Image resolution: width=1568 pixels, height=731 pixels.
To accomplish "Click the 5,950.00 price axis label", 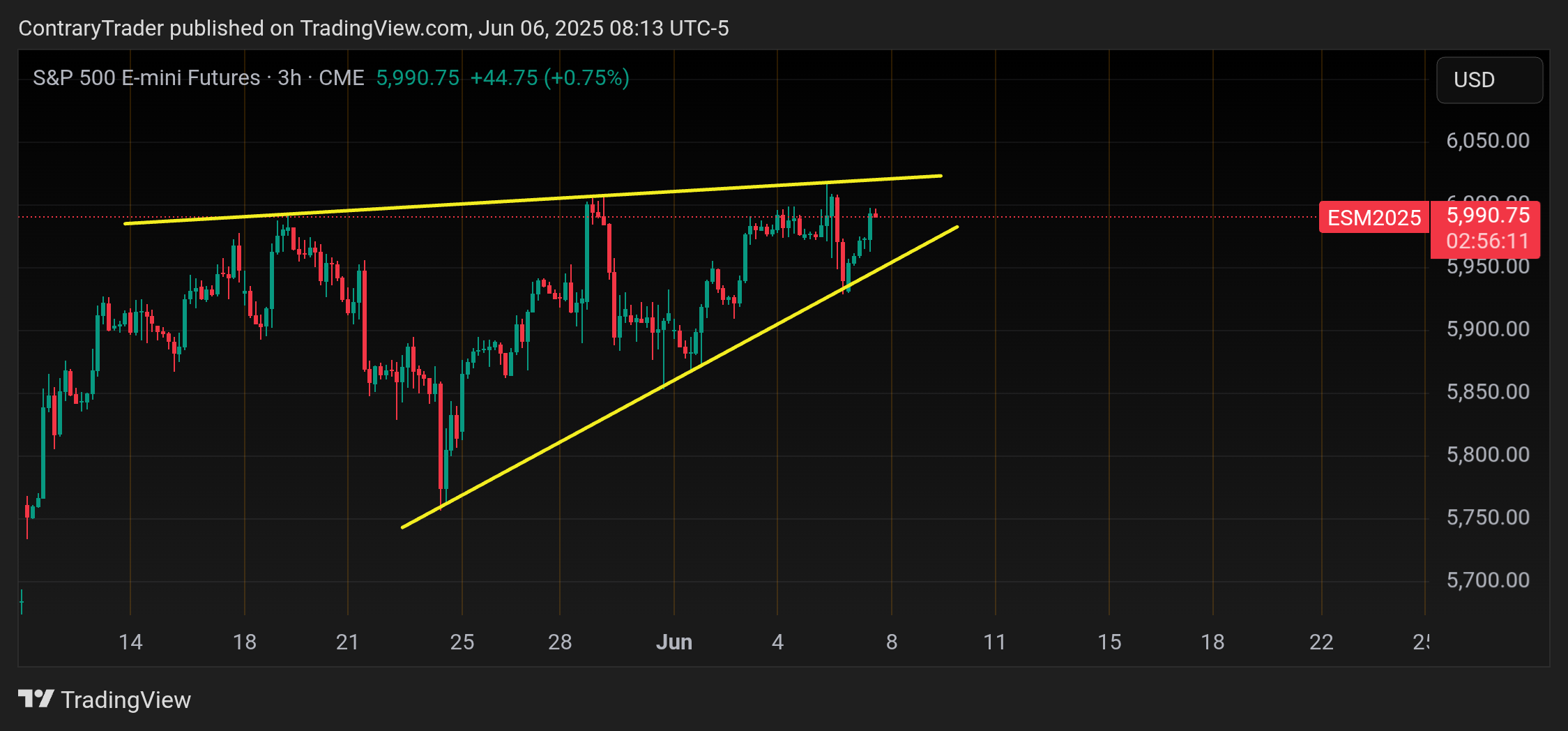I will click(x=1488, y=266).
